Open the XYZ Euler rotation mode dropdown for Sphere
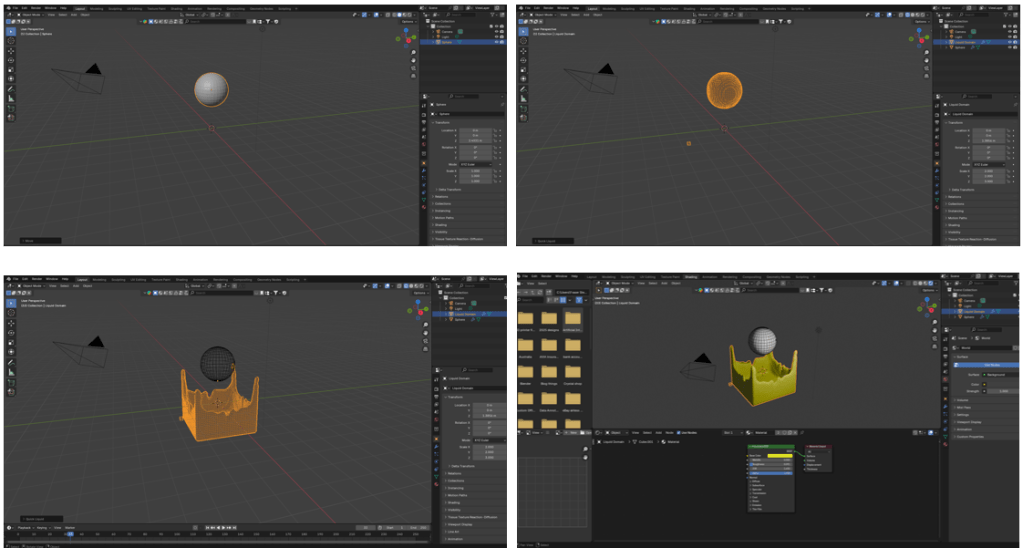Viewport: 1023px width, 548px height. 477,164
